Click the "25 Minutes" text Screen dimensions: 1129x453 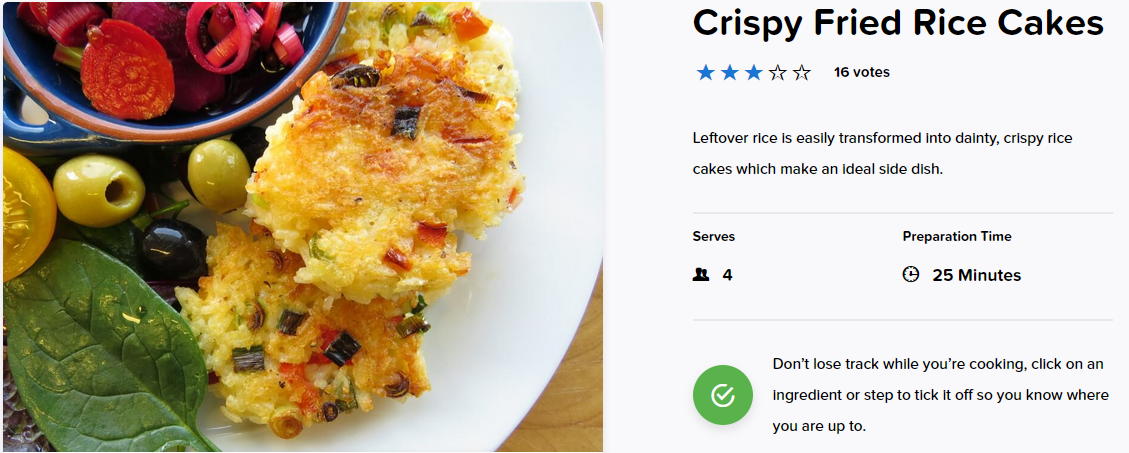(976, 275)
